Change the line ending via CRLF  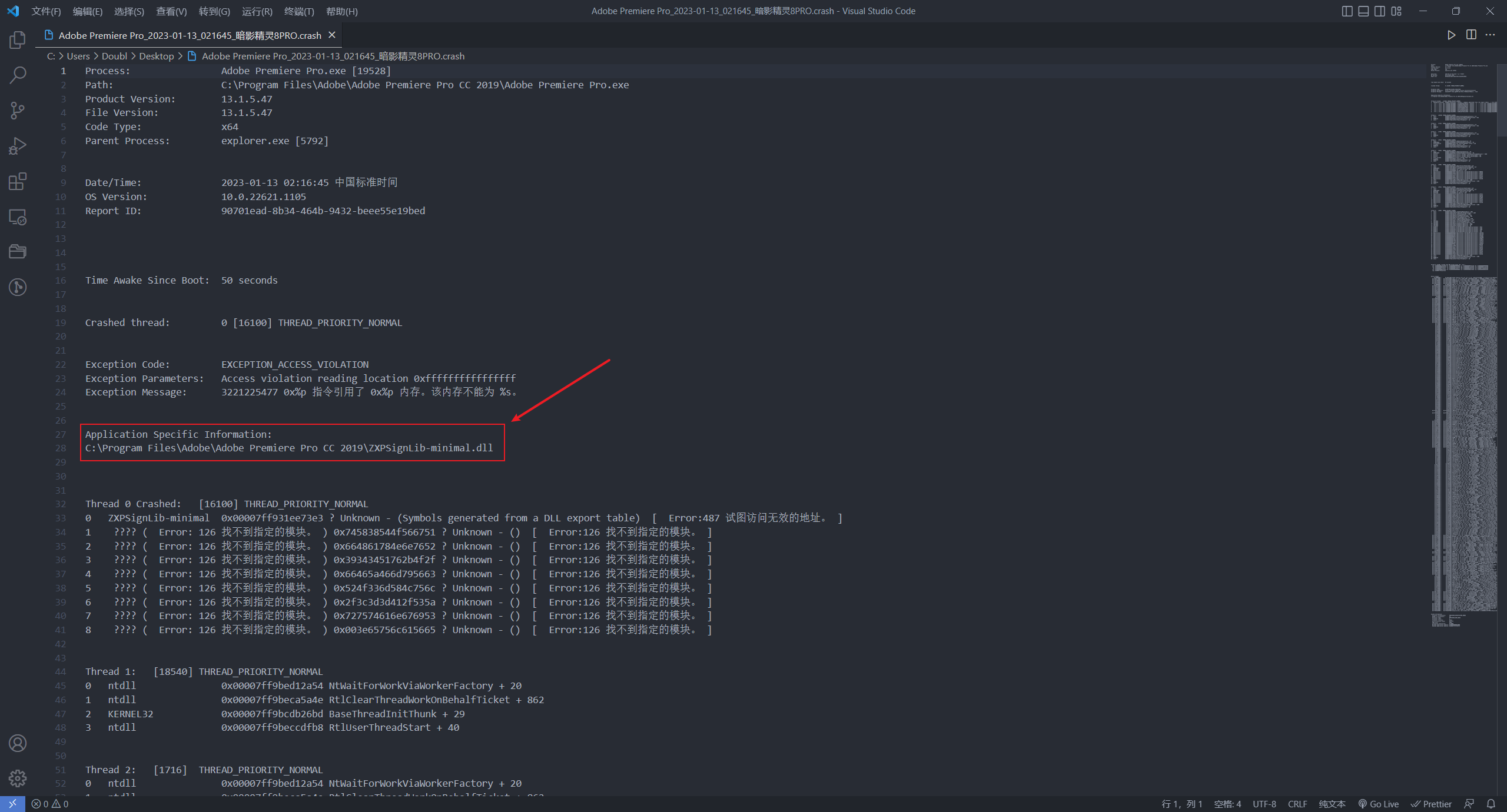(x=1297, y=804)
